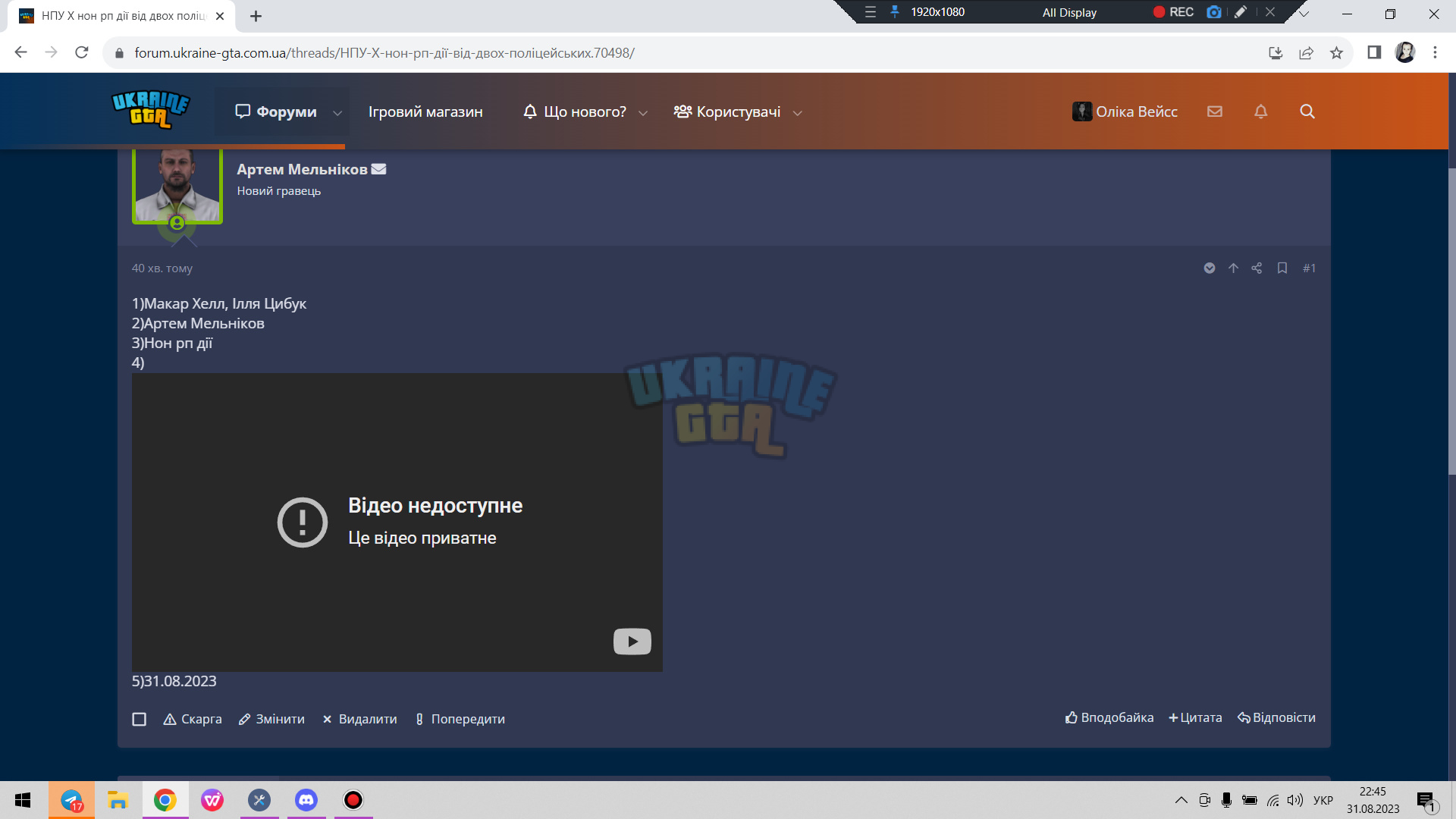
Task: Star this page in the address bar
Action: tap(1336, 52)
